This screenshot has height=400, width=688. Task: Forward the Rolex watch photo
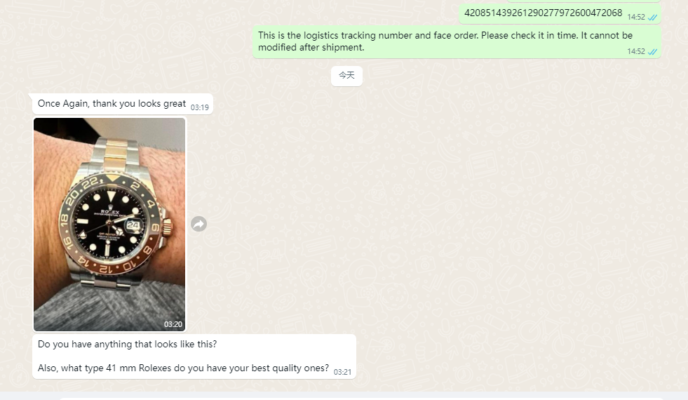point(199,224)
